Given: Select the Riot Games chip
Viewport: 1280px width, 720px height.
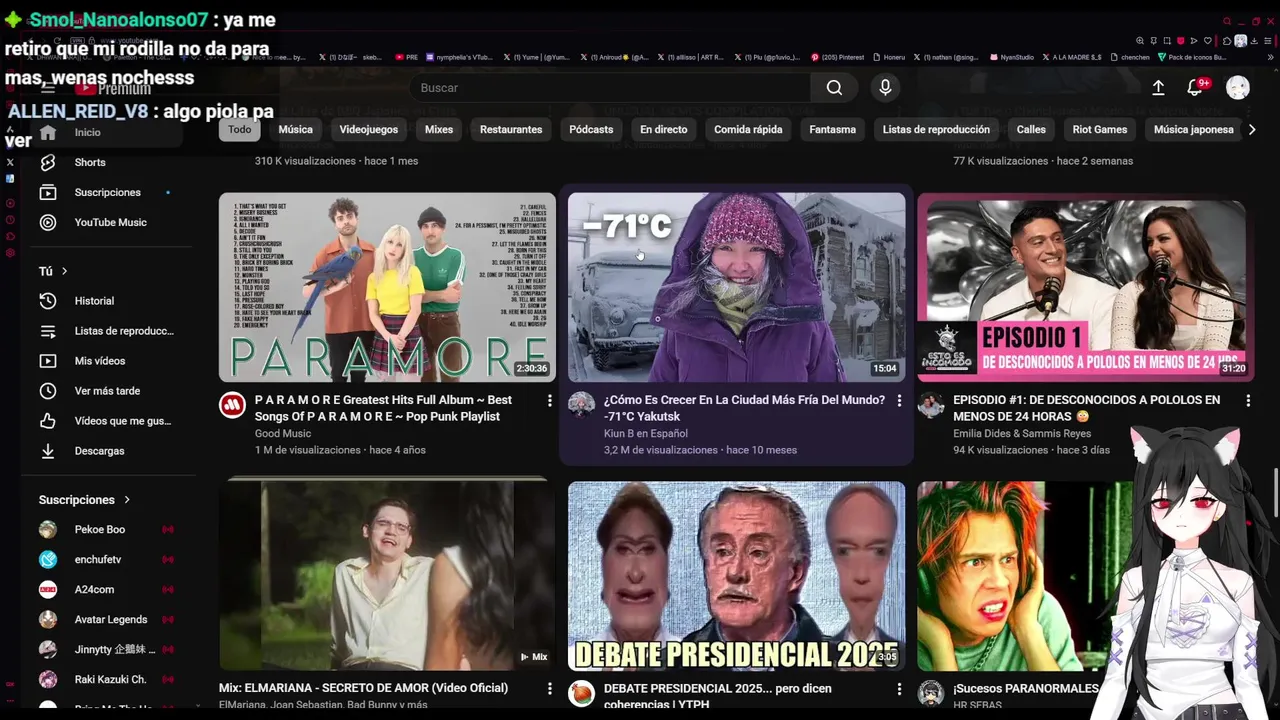Looking at the screenshot, I should click(1100, 130).
